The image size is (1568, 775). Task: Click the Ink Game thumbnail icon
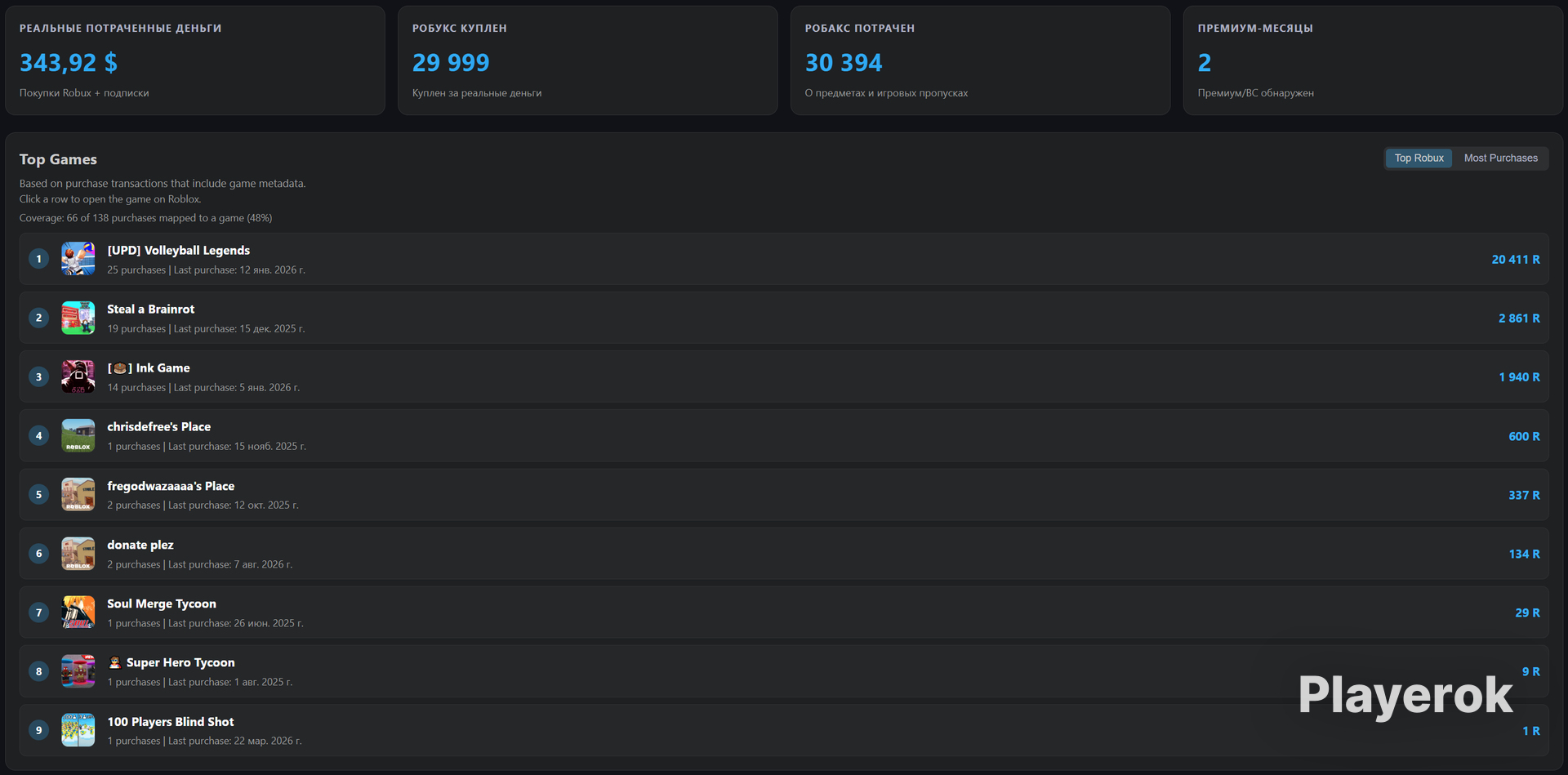(x=78, y=376)
